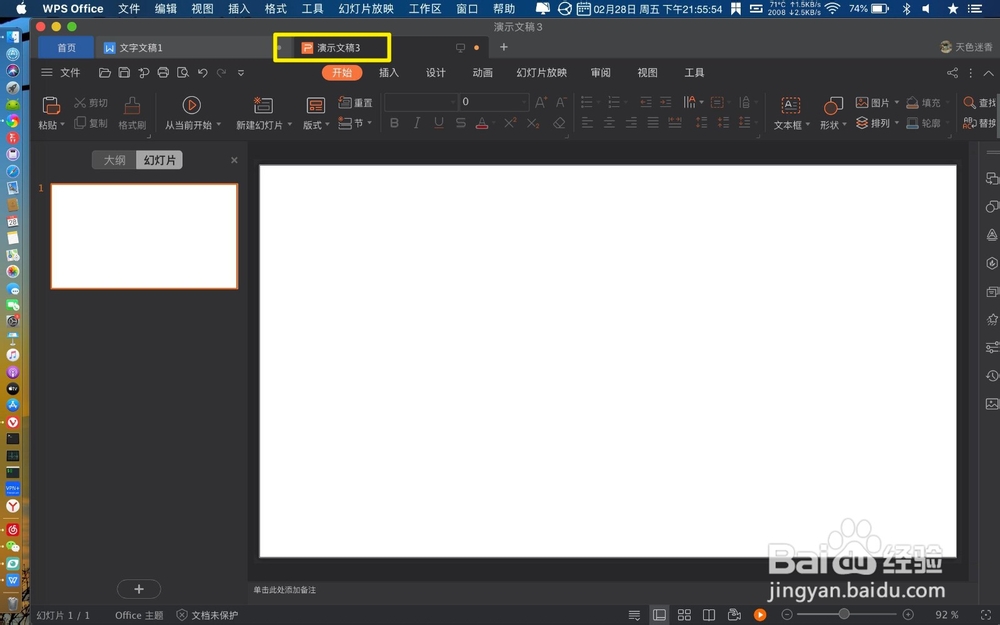The width and height of the screenshot is (1000, 625).
Task: Go to the 首页 home tab
Action: pyautogui.click(x=66, y=48)
